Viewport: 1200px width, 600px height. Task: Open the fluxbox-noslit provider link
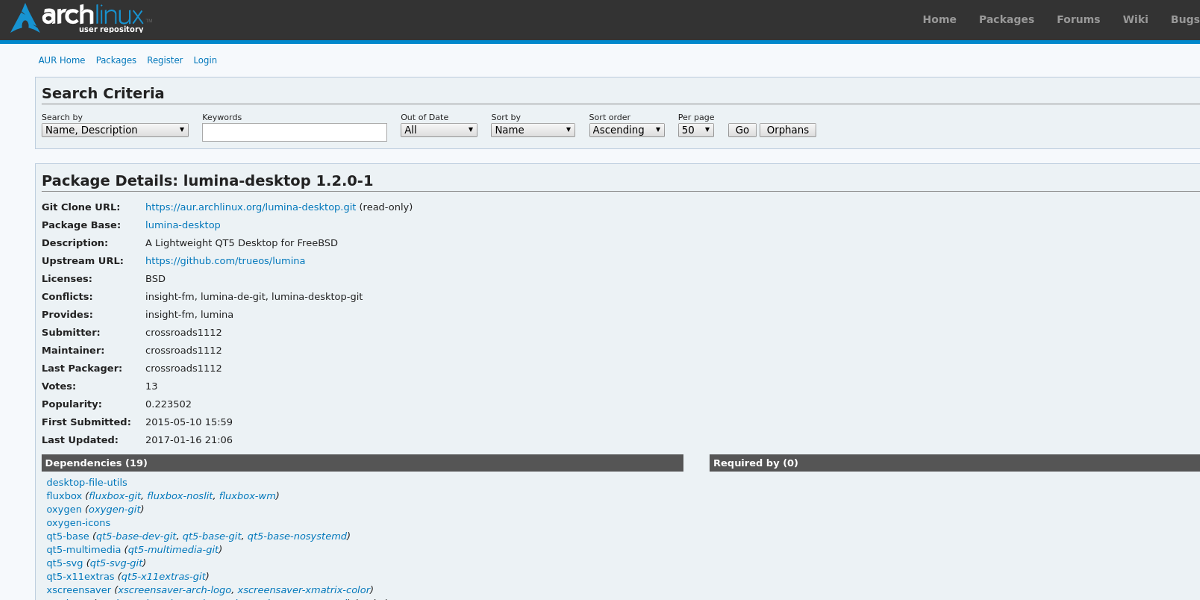point(180,496)
